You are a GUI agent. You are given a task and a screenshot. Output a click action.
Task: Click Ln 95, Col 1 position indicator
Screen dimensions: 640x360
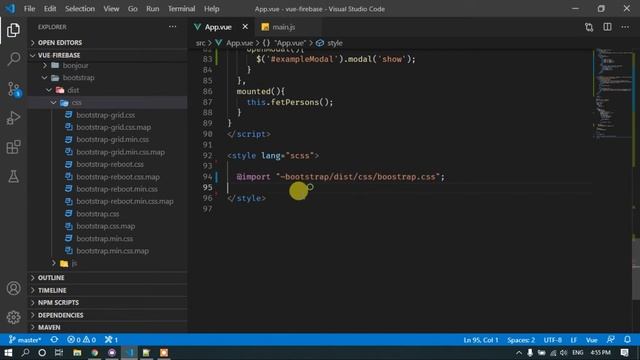click(481, 340)
